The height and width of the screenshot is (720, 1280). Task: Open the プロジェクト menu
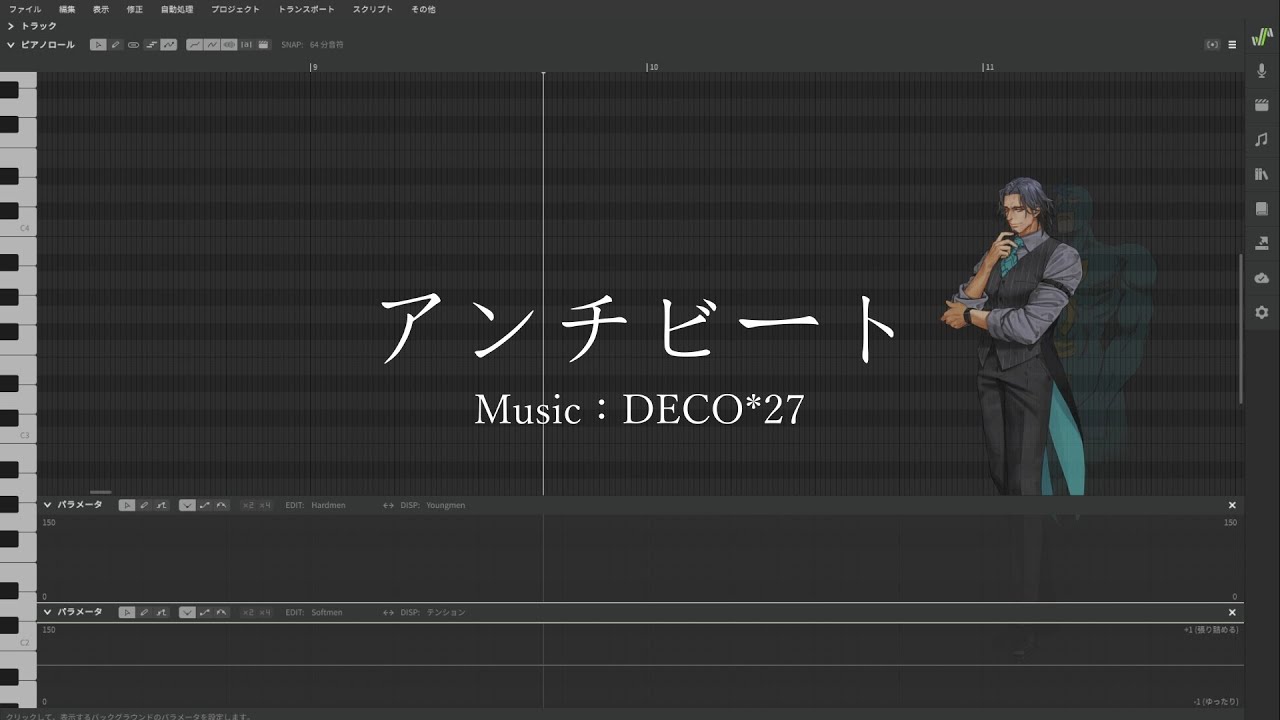[235, 9]
